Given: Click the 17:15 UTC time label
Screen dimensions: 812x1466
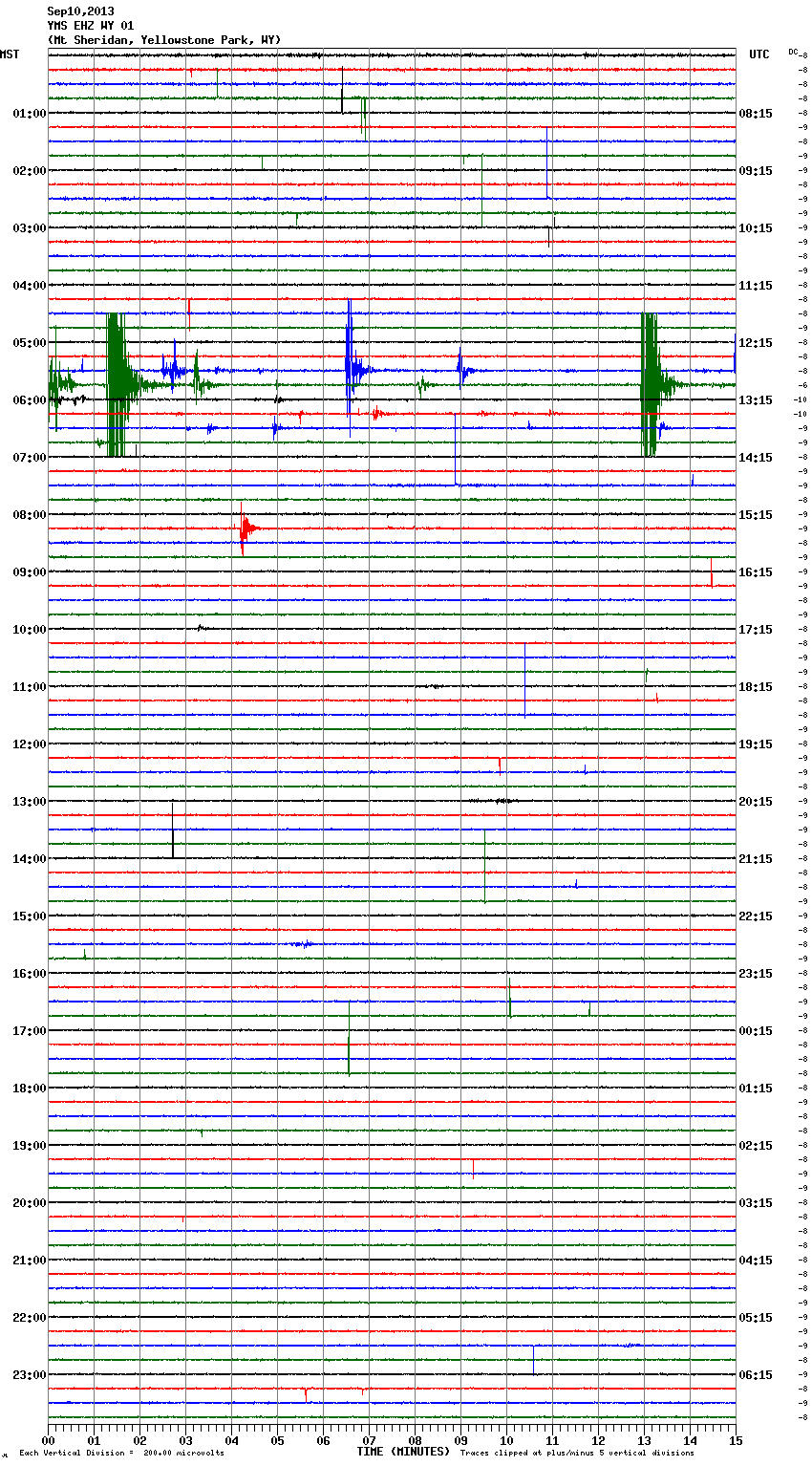Looking at the screenshot, I should [756, 630].
